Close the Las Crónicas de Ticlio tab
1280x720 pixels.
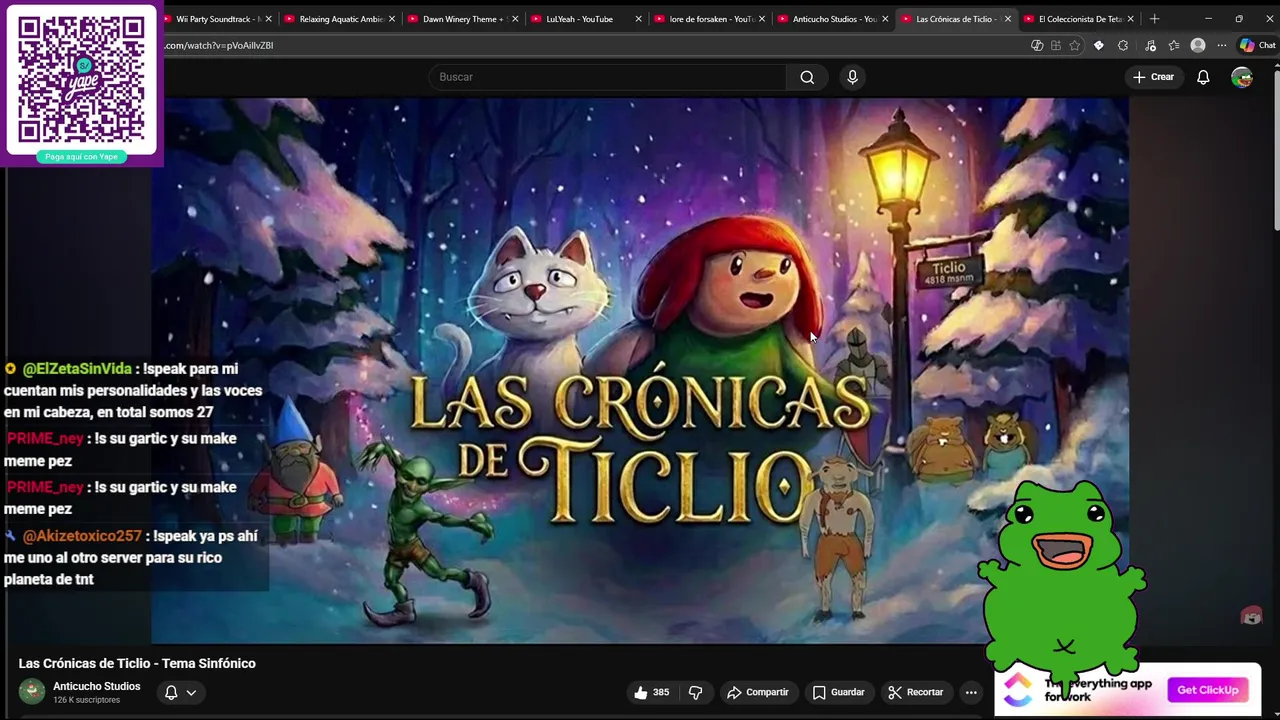[1008, 19]
